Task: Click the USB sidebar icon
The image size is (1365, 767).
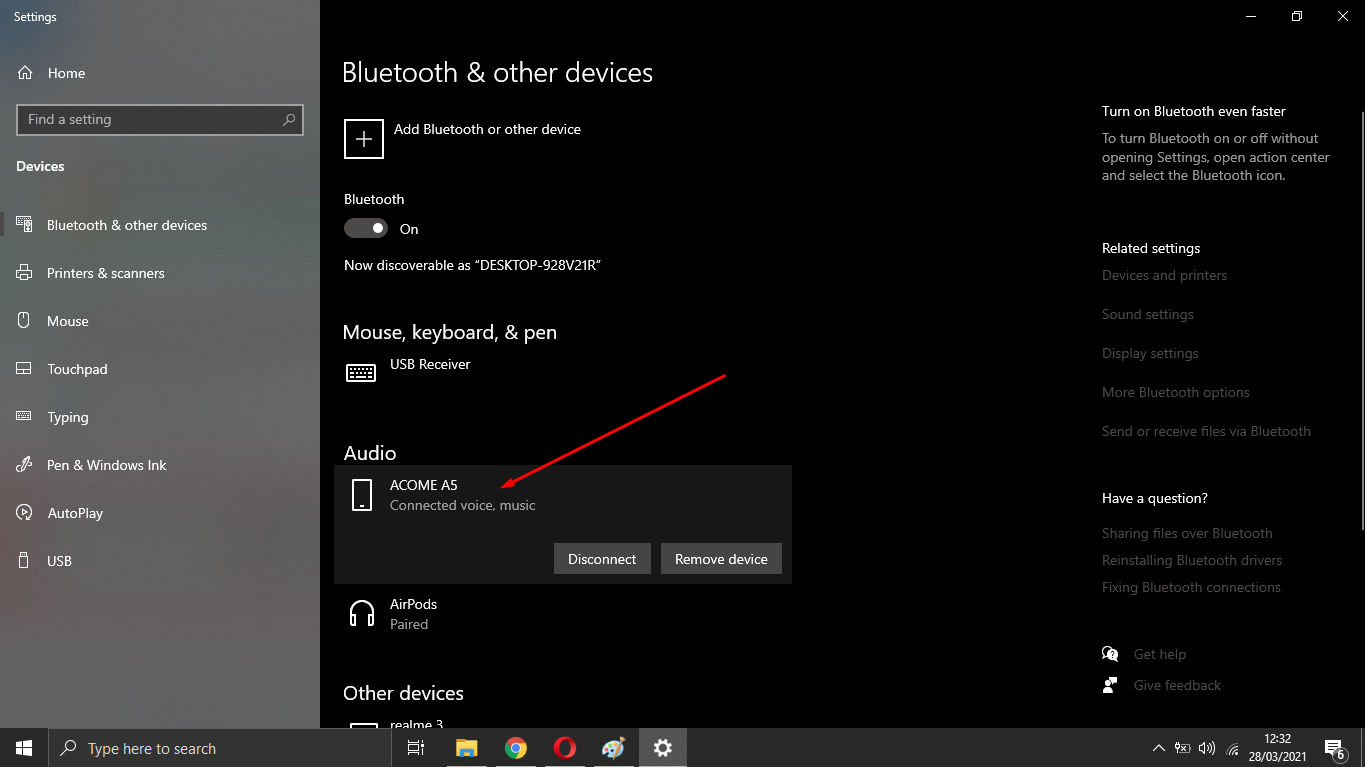Action: coord(25,561)
